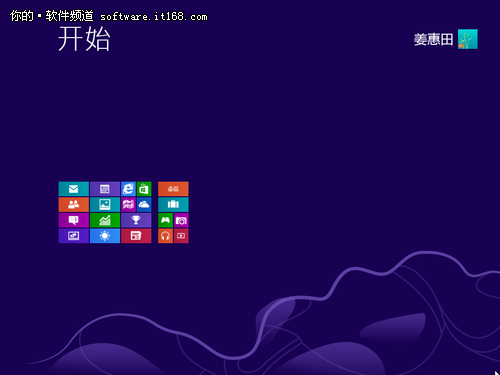Open the Photos tile
The width and height of the screenshot is (500, 375).
click(x=105, y=205)
